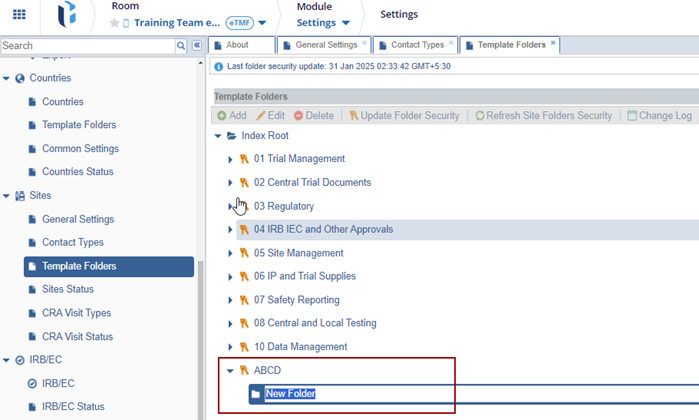This screenshot has height=420, width=699.
Task: Click Update Folder Security button
Action: [403, 116]
